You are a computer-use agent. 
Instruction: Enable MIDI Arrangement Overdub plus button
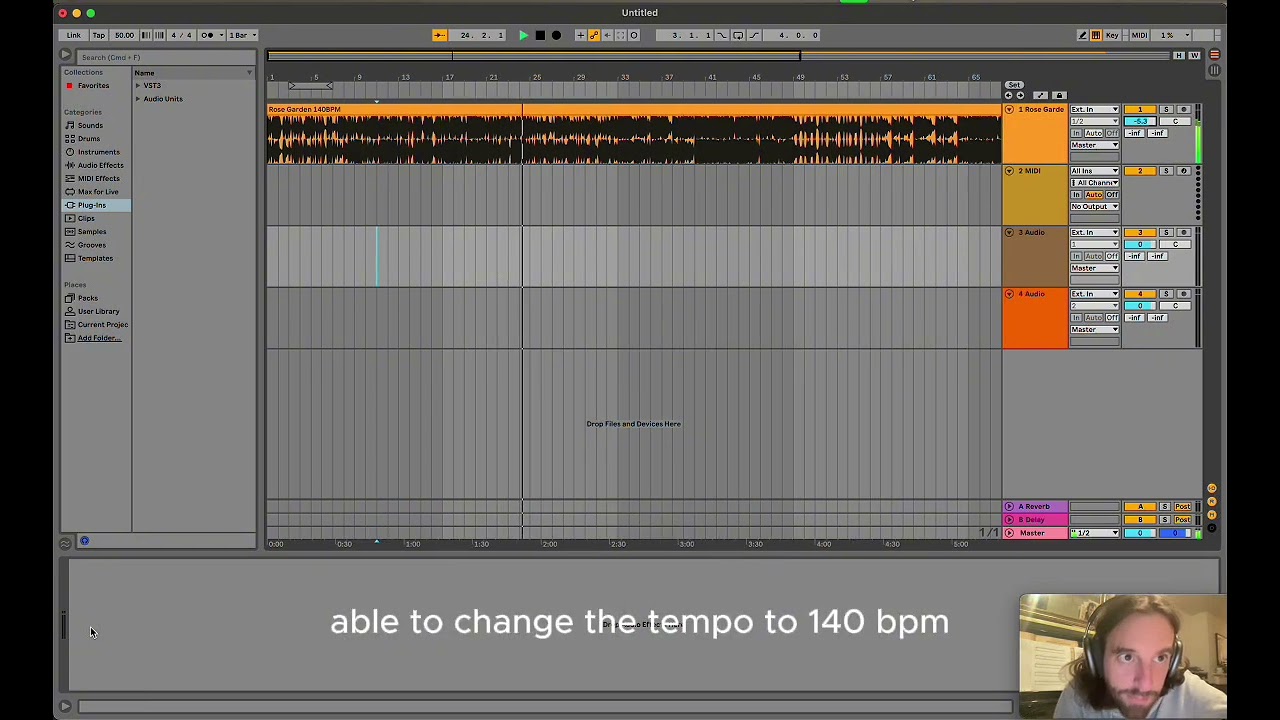tap(580, 35)
